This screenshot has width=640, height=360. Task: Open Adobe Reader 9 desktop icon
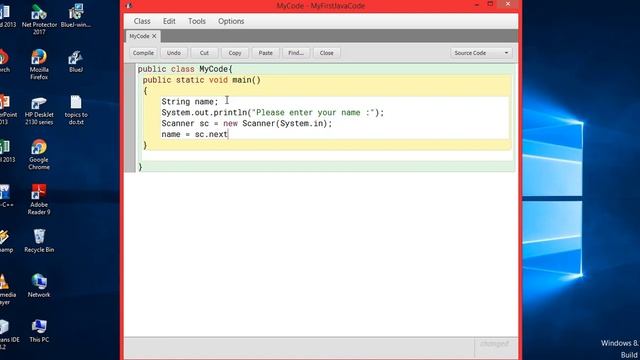pyautogui.click(x=39, y=200)
